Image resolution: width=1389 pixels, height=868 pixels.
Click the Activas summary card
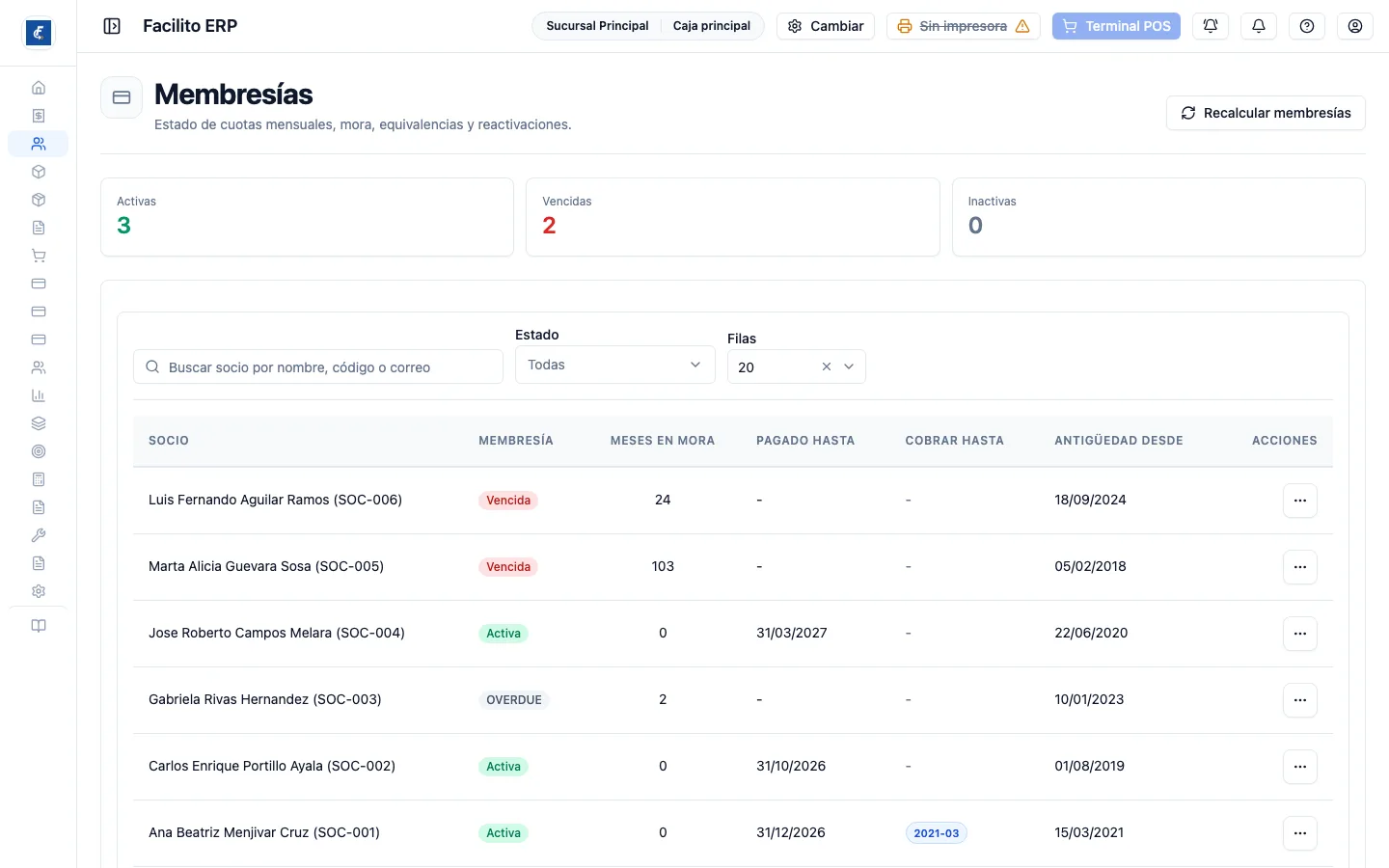[x=307, y=217]
